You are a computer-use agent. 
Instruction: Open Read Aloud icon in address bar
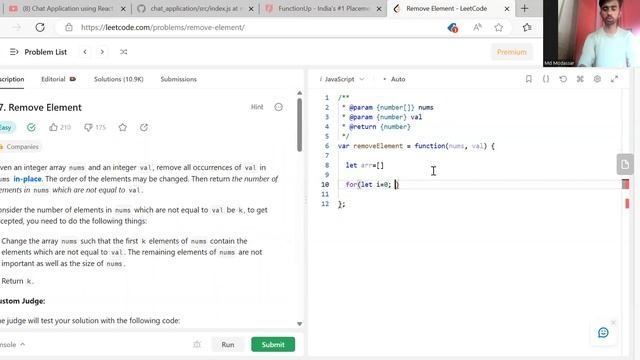pyautogui.click(x=477, y=27)
